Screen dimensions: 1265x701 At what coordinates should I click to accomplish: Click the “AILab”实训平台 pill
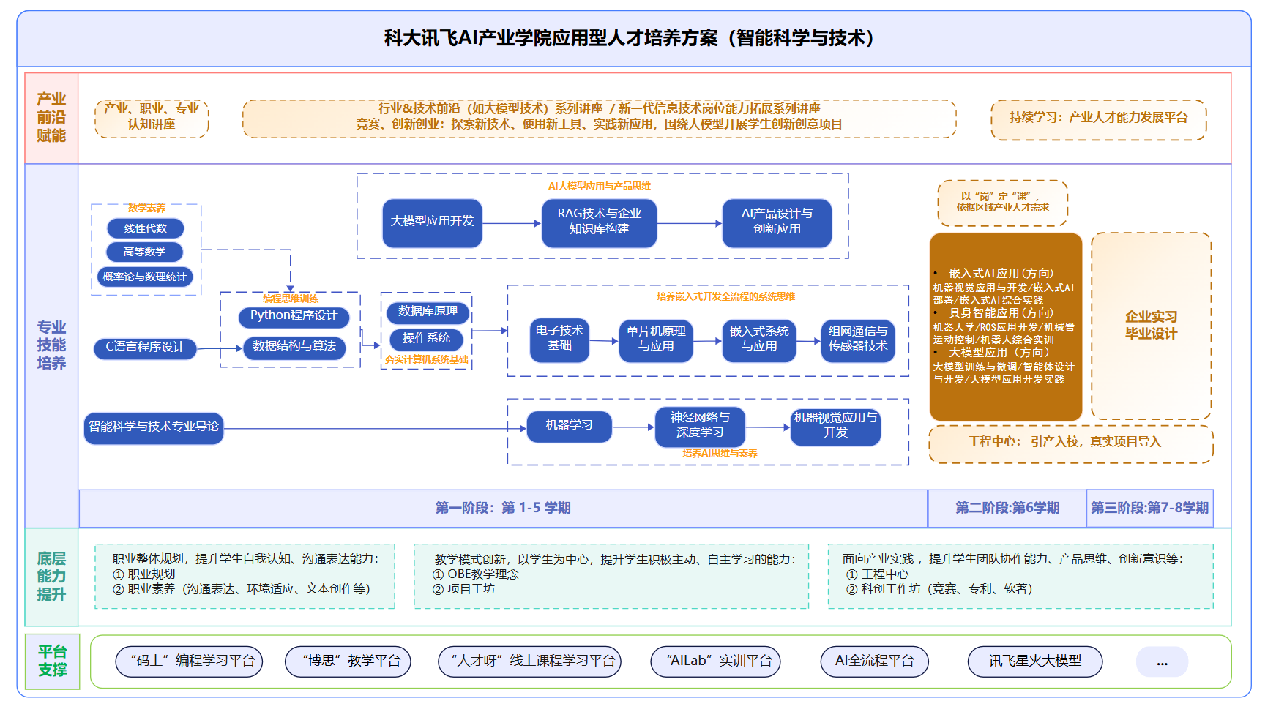[716, 662]
